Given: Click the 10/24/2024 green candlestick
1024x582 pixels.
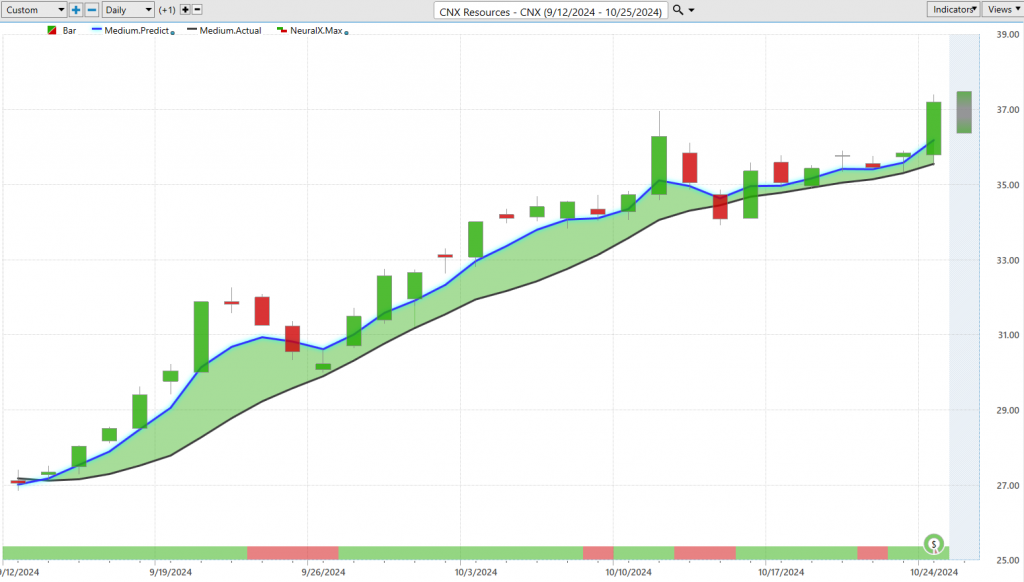Looking at the screenshot, I should tap(934, 128).
